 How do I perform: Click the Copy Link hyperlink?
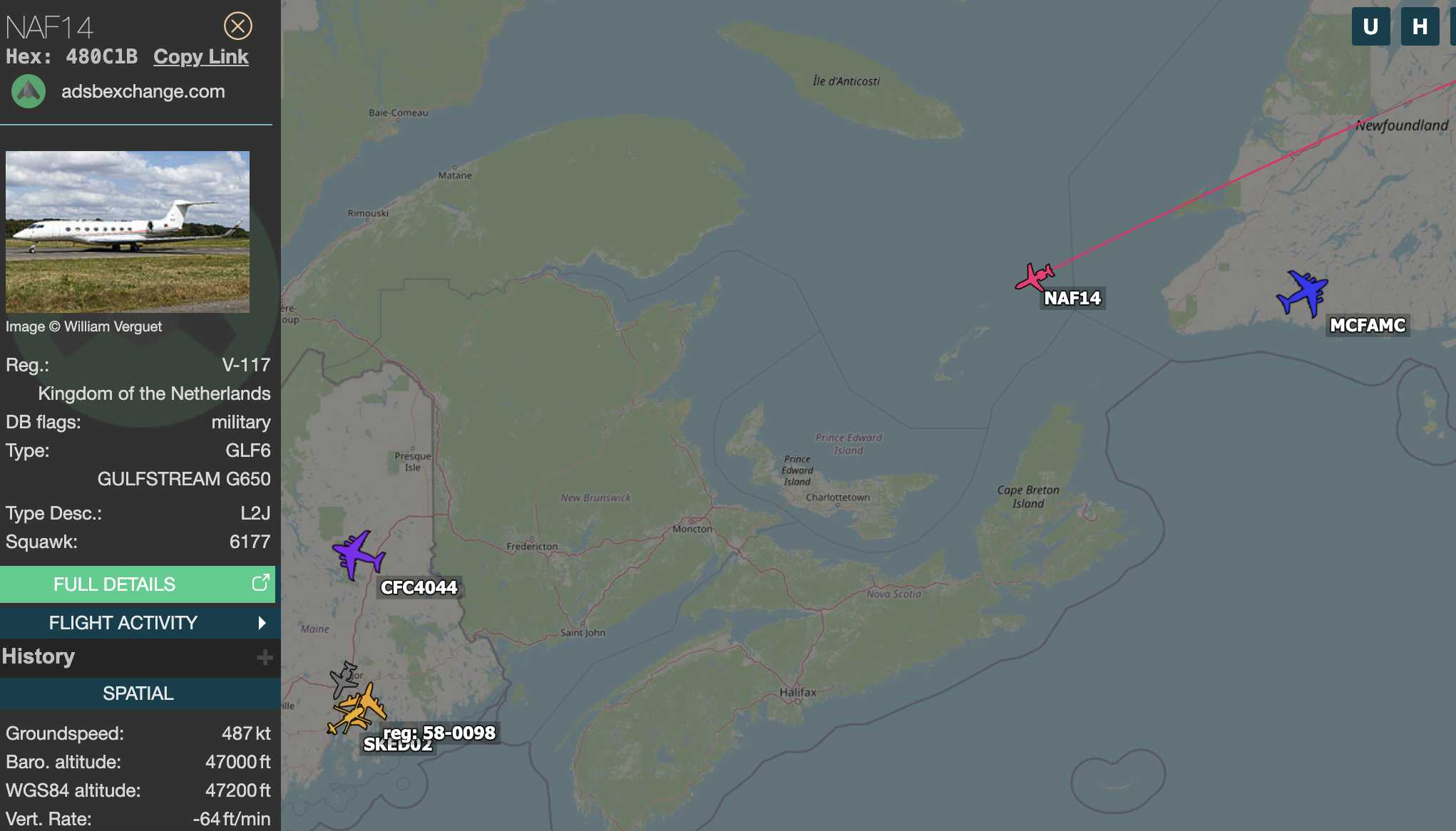pyautogui.click(x=201, y=57)
